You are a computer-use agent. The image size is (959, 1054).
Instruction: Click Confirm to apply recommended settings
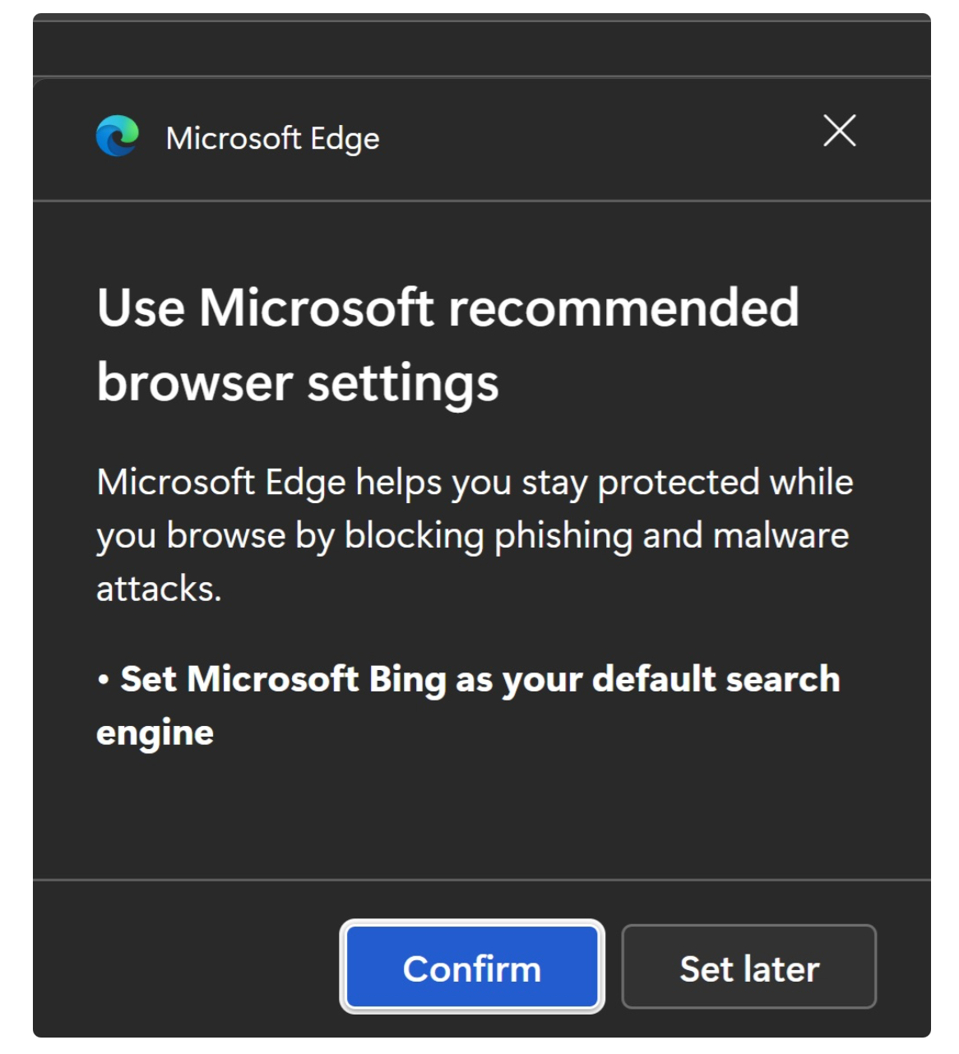[x=472, y=966]
